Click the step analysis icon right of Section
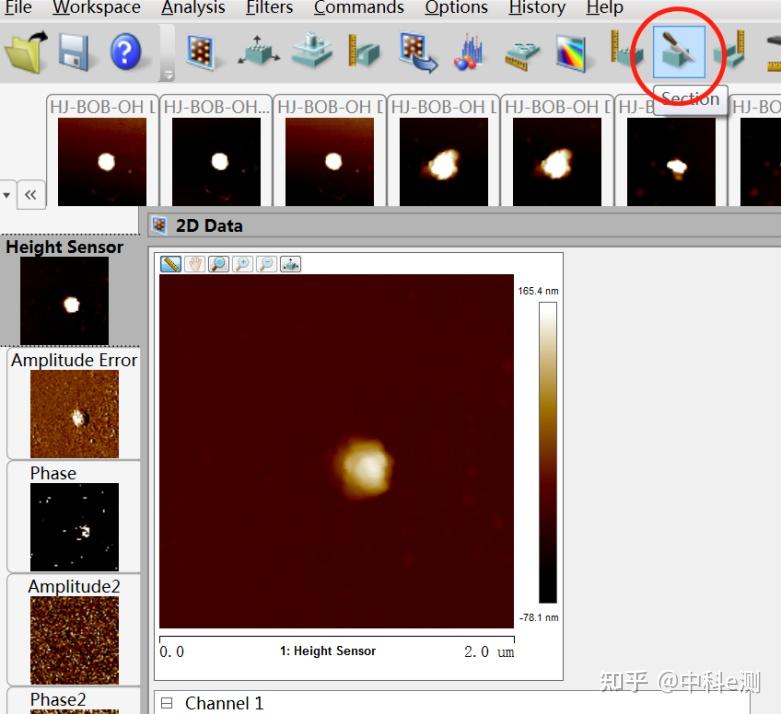Screen dimensions: 781x714 (x=730, y=50)
